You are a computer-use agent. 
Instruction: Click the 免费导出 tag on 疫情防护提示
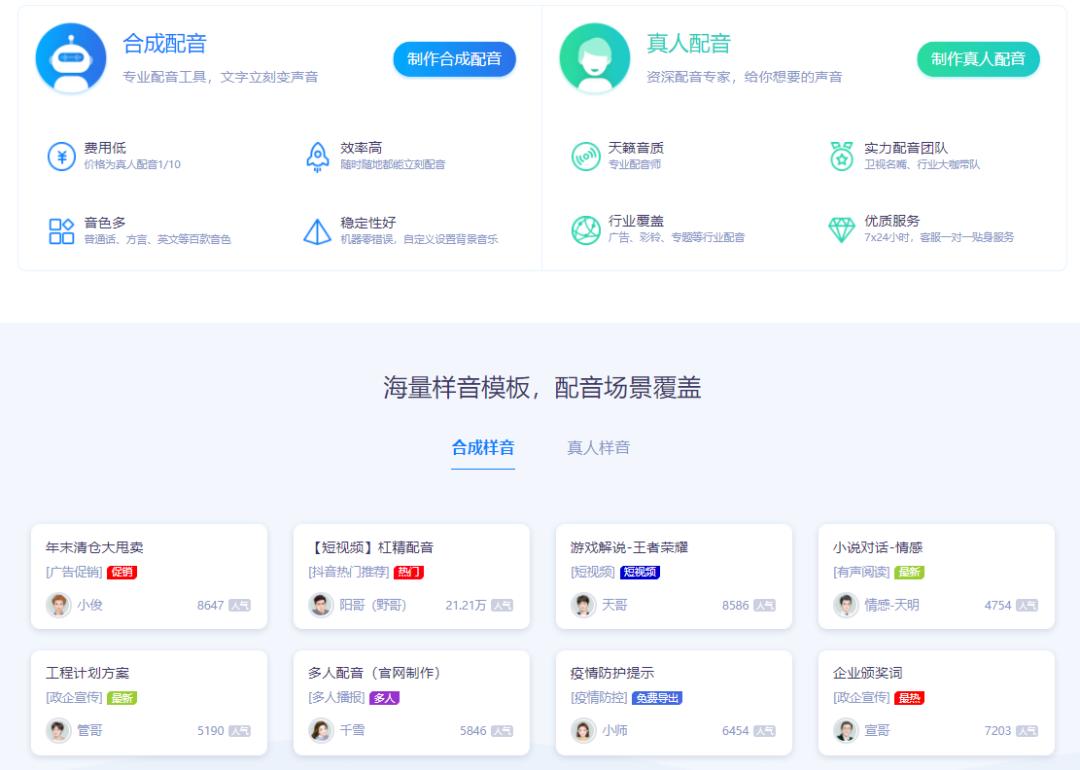tap(660, 697)
